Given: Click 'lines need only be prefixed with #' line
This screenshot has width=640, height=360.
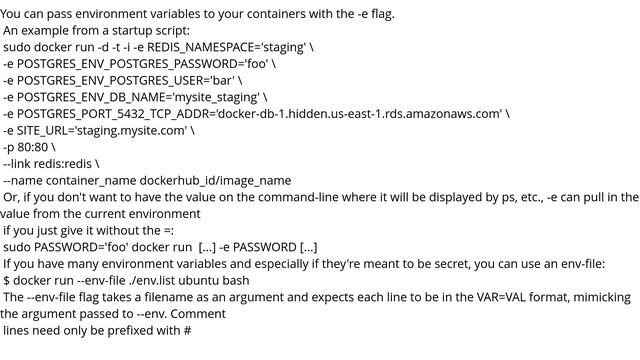Looking at the screenshot, I should 97,331.
